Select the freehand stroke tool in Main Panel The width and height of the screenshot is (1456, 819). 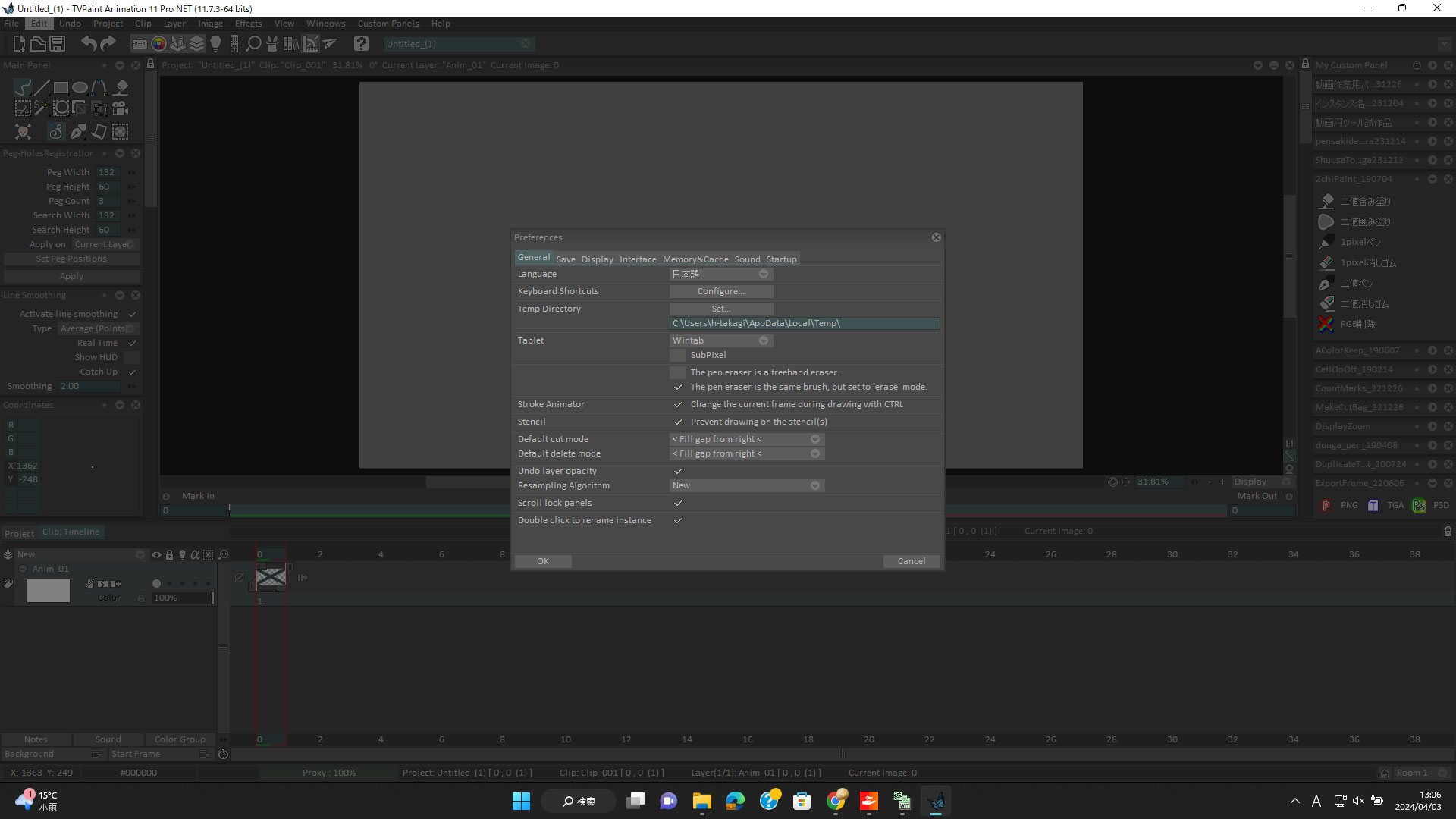point(24,87)
